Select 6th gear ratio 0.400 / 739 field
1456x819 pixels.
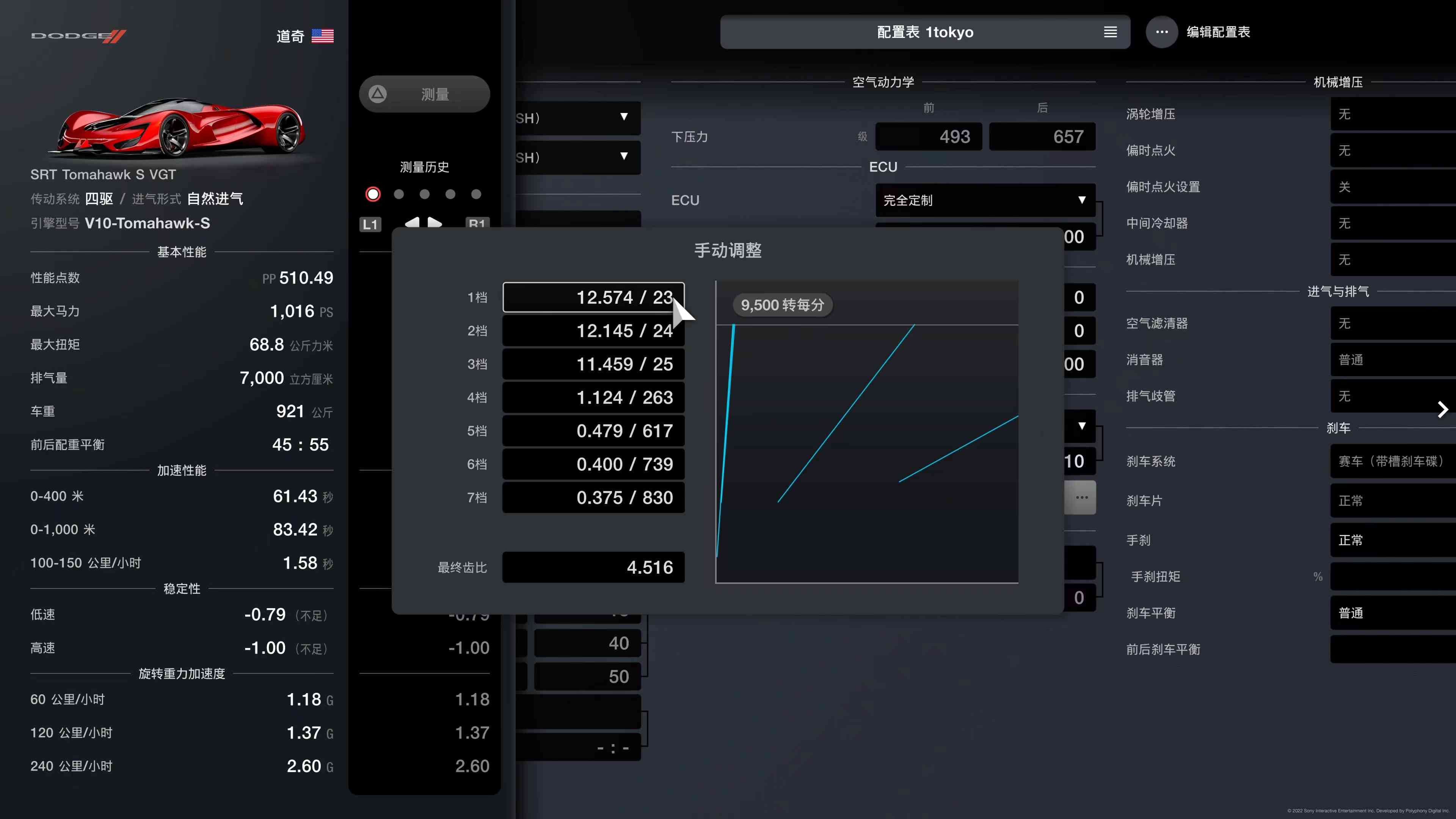pos(593,464)
